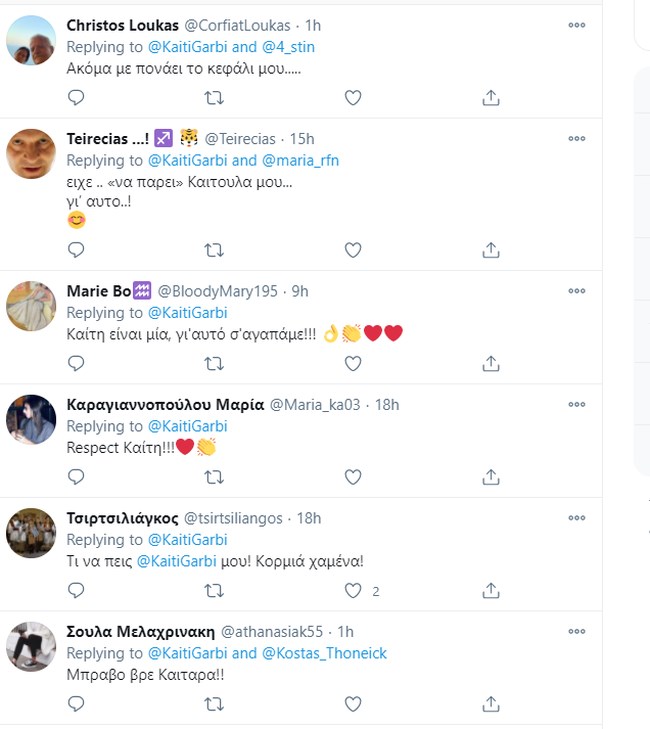
Task: Retweet Marie Bo's tweet
Action: point(214,364)
